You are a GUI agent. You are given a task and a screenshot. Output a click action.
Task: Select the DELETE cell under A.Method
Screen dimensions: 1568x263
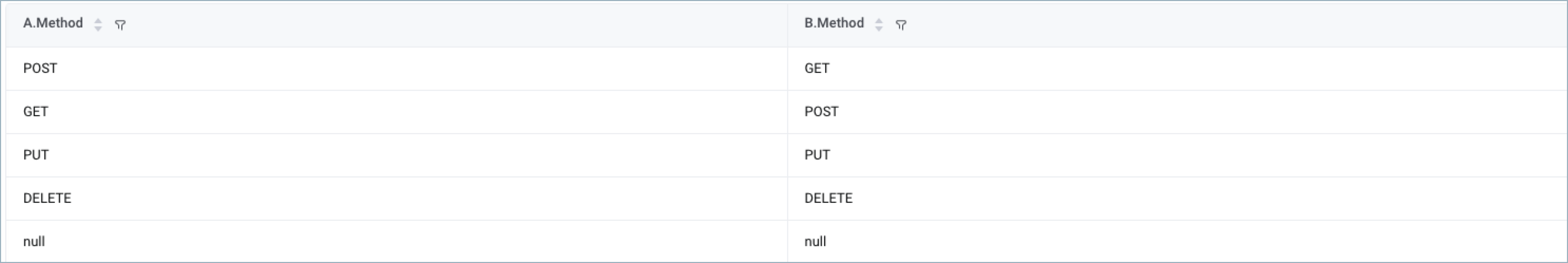pyautogui.click(x=397, y=199)
